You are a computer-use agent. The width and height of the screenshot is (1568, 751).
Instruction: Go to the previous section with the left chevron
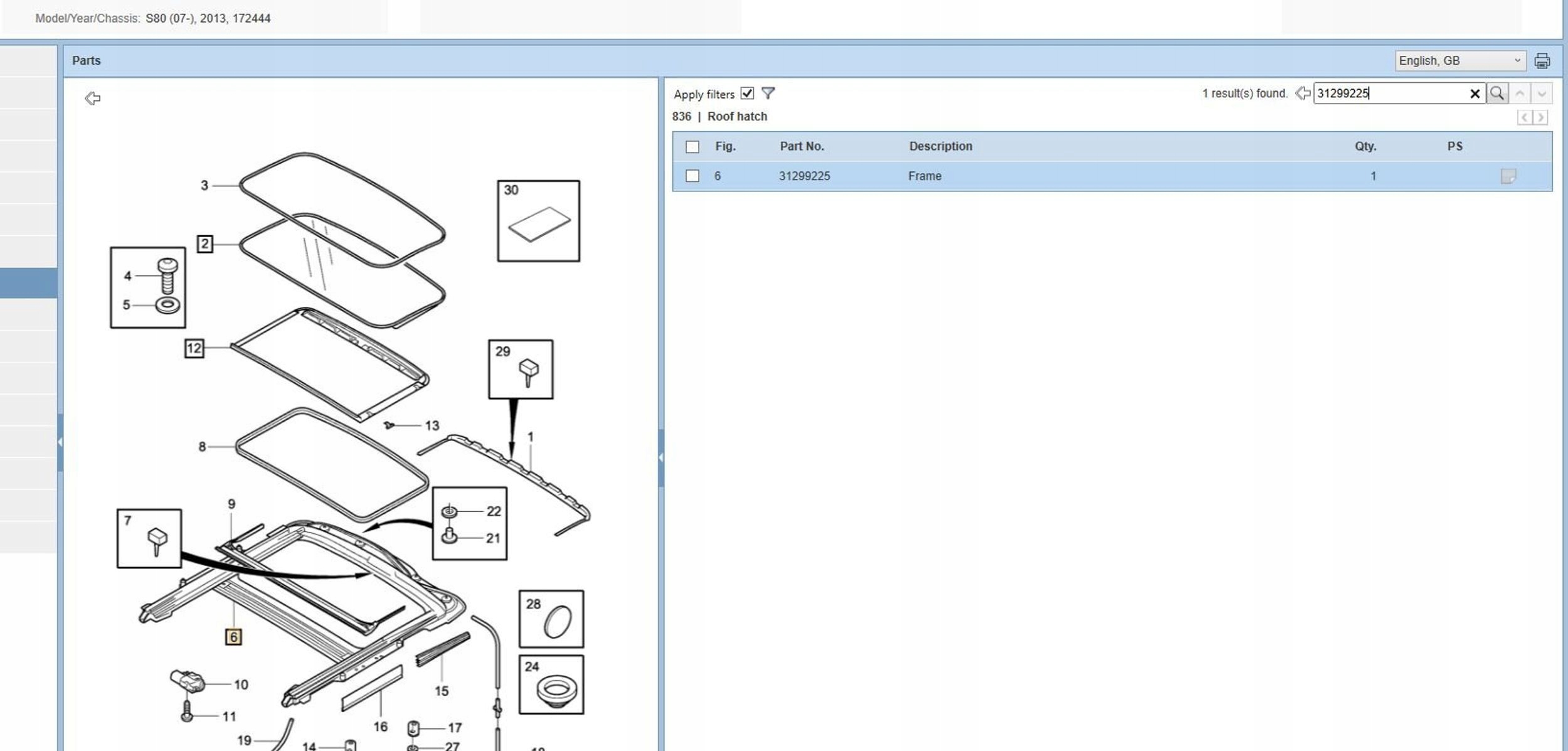click(x=1524, y=117)
